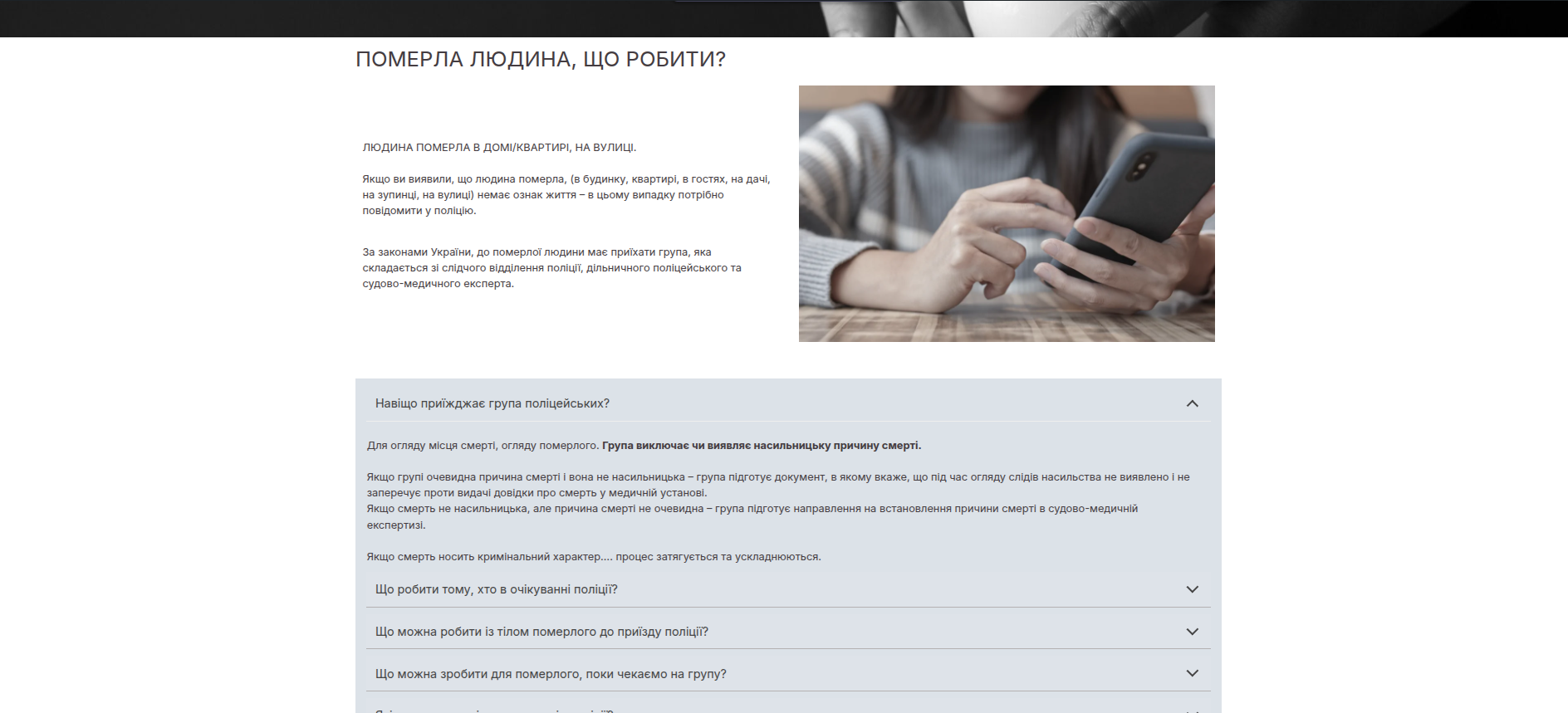Viewport: 1568px width, 713px height.
Task: Click the paragraph starting "За законами України"
Action: click(551, 268)
